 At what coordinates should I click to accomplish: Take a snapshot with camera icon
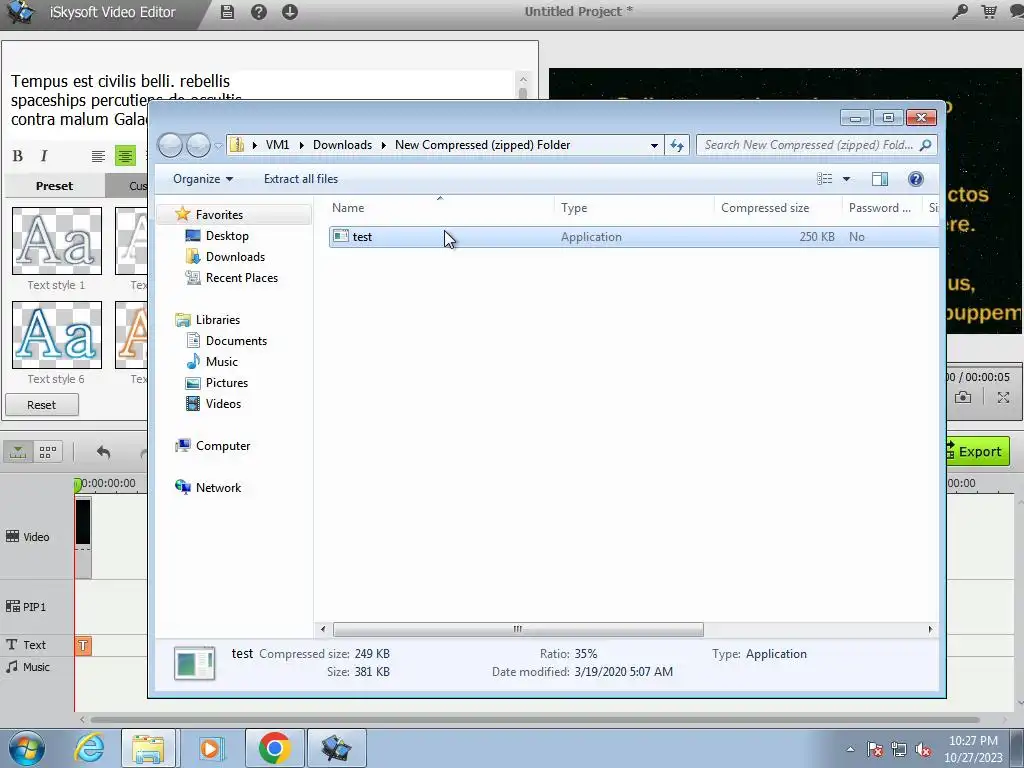pos(963,397)
